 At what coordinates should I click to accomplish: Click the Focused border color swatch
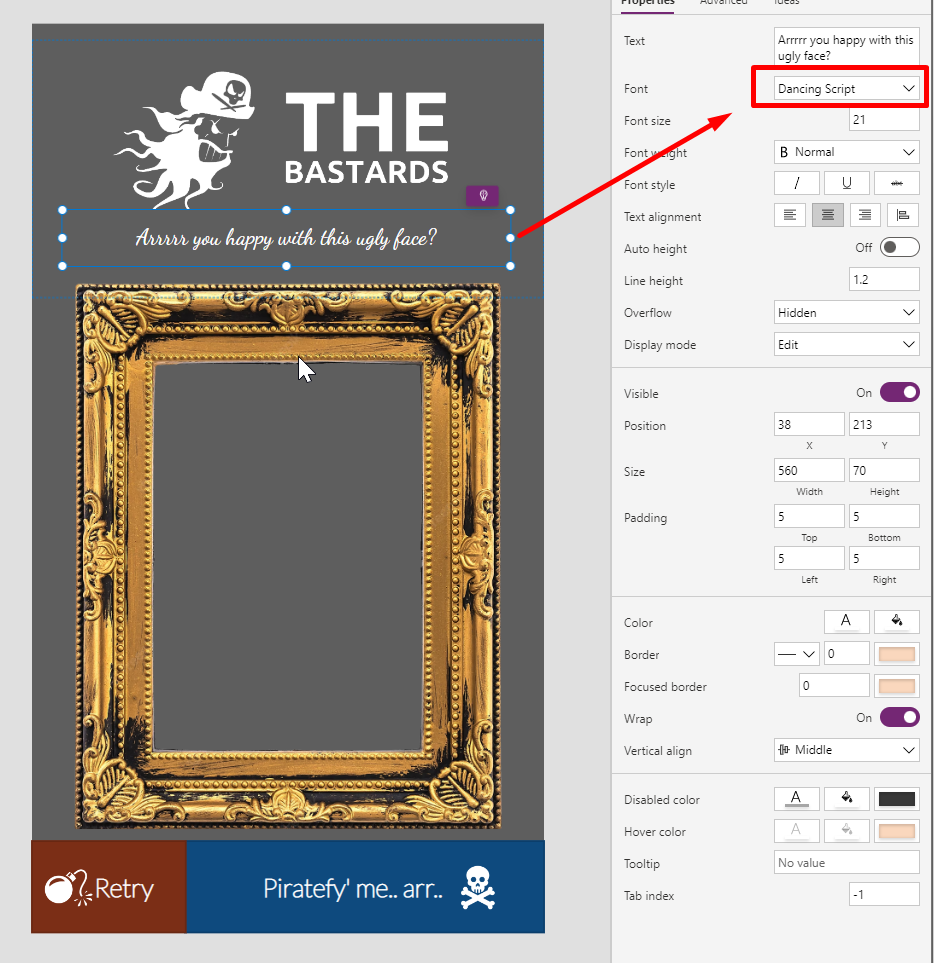(x=897, y=685)
